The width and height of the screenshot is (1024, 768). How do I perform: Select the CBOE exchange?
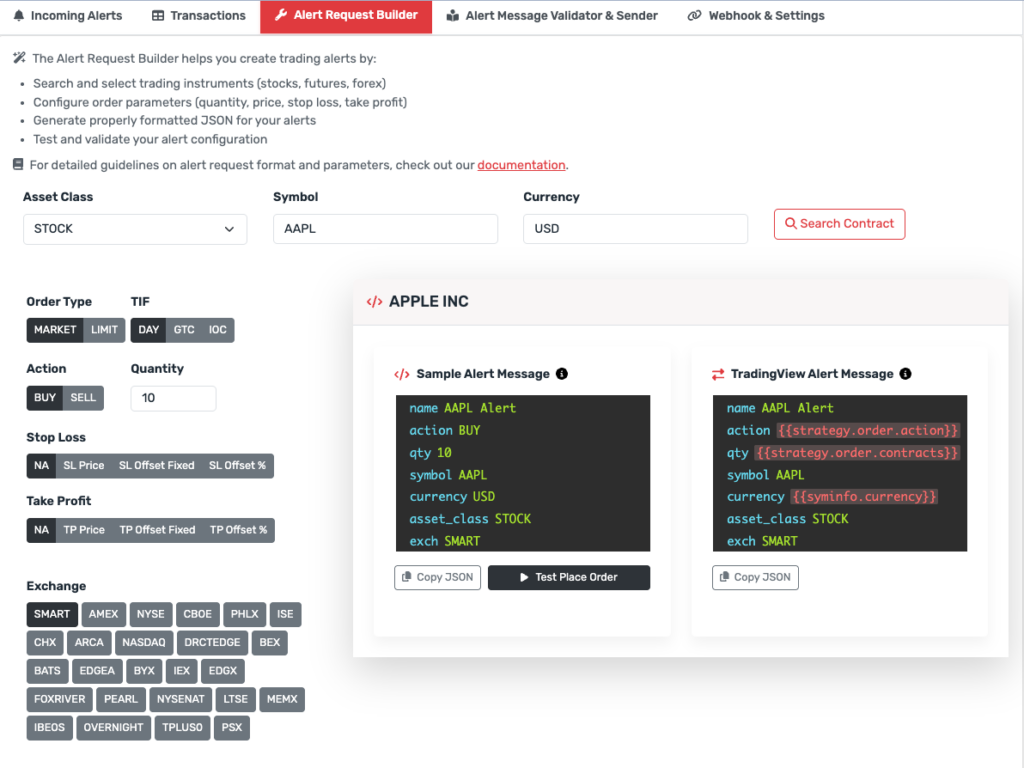198,615
